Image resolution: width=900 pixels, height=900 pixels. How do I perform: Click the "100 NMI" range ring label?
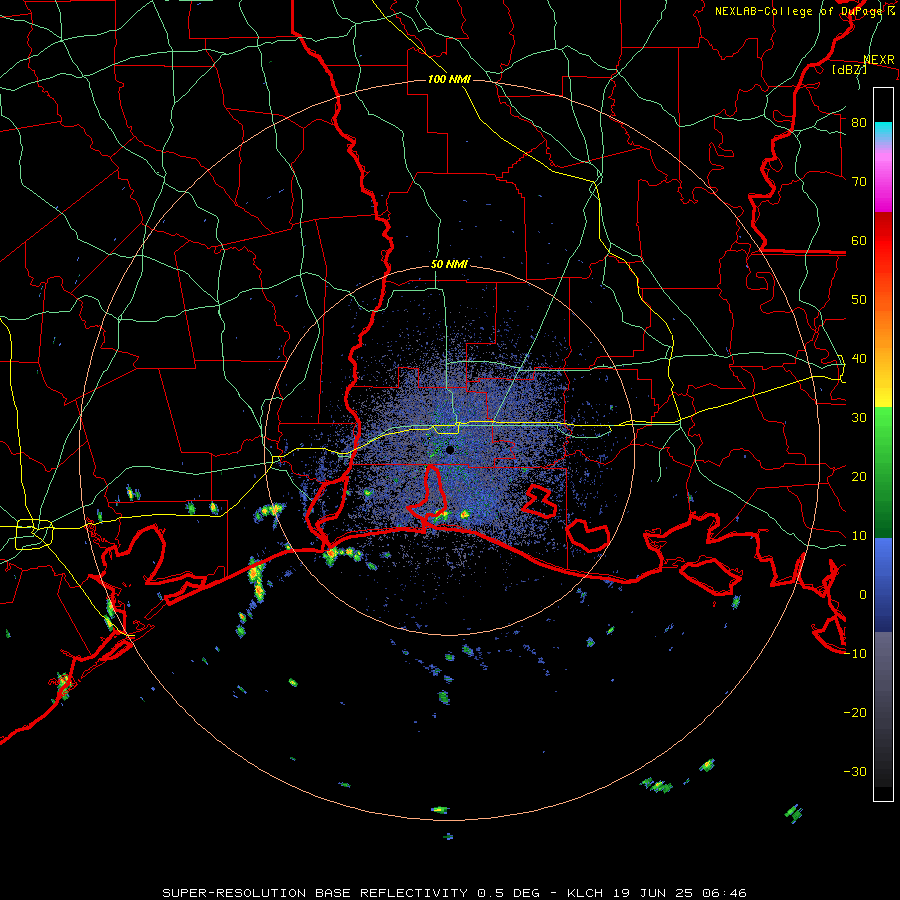pos(449,79)
